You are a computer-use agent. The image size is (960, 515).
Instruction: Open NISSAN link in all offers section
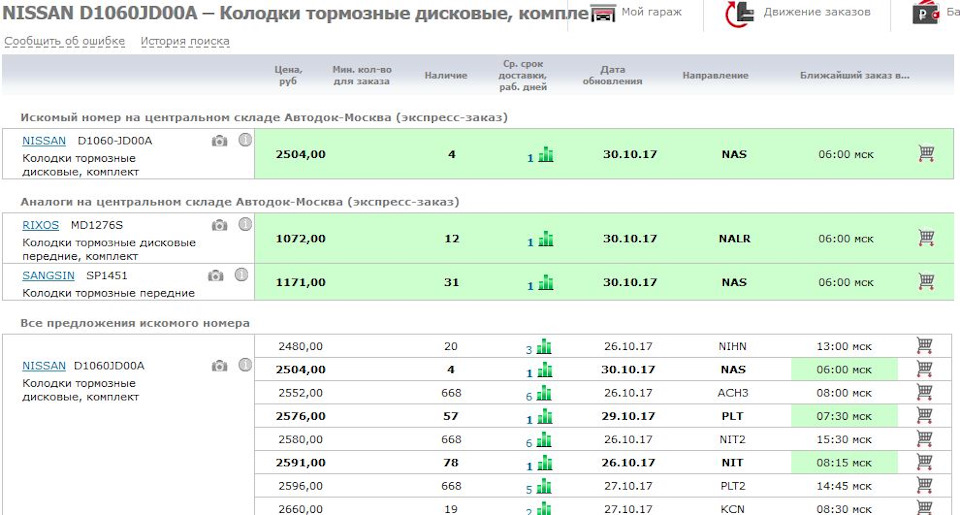[x=44, y=366]
